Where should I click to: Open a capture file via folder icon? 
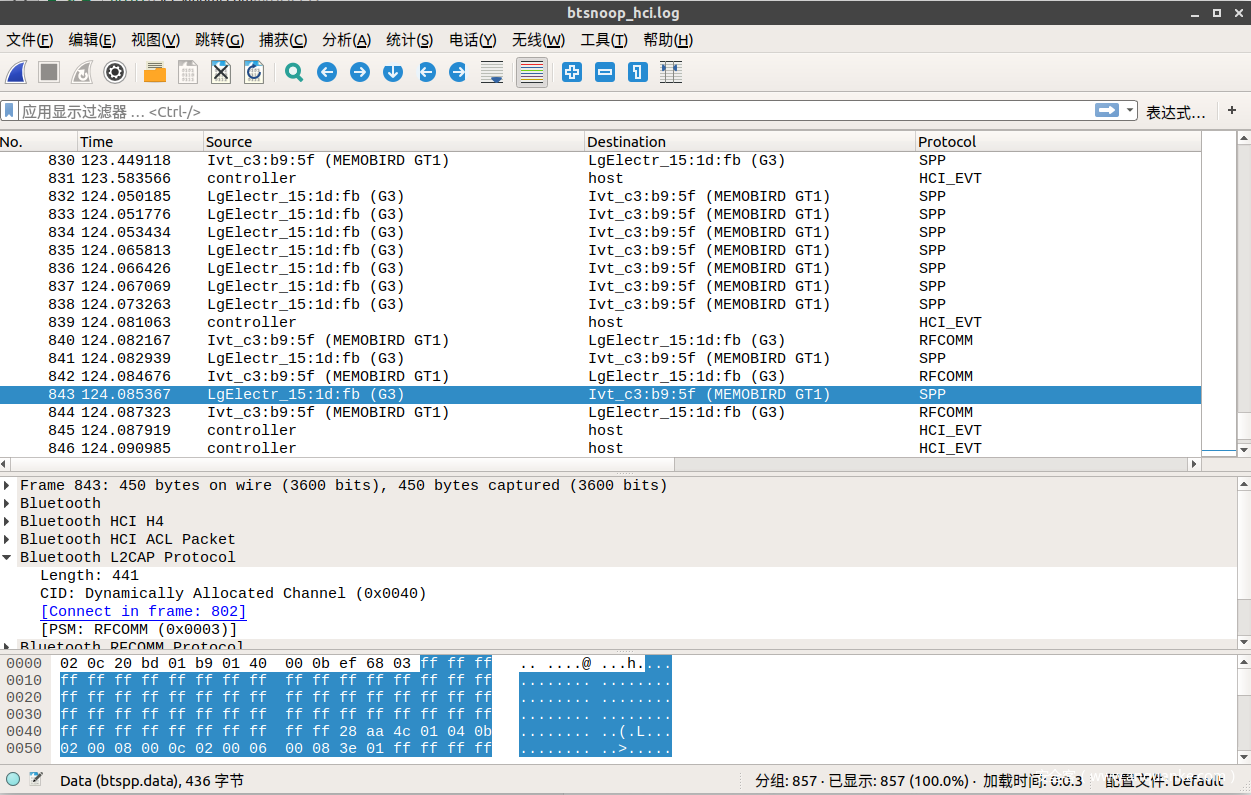point(155,72)
